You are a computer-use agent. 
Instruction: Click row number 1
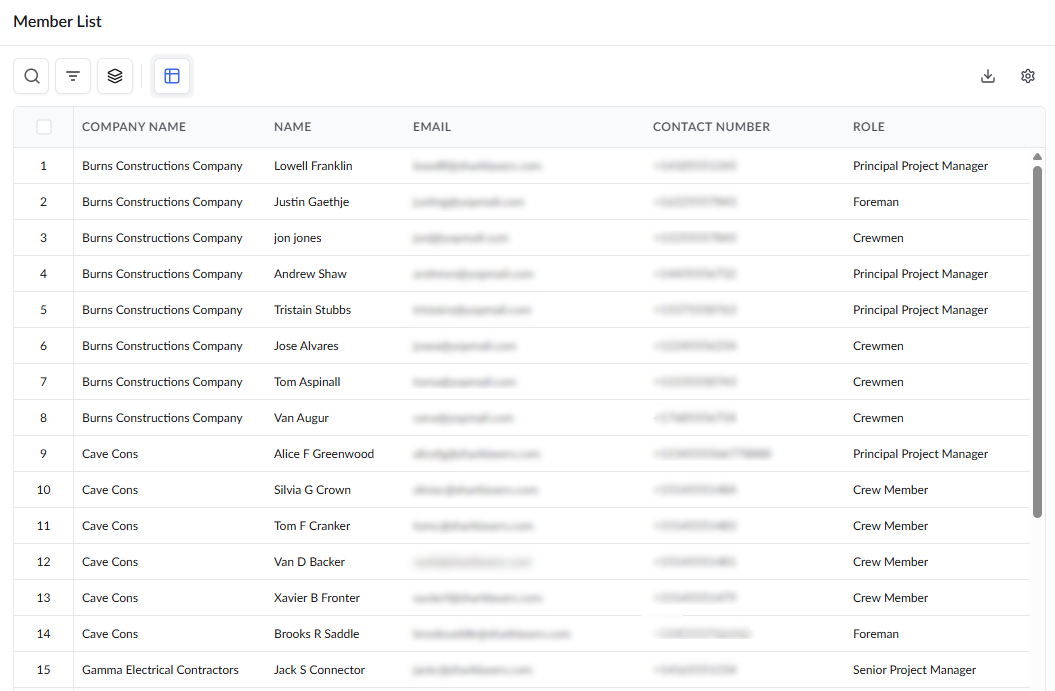[44, 166]
